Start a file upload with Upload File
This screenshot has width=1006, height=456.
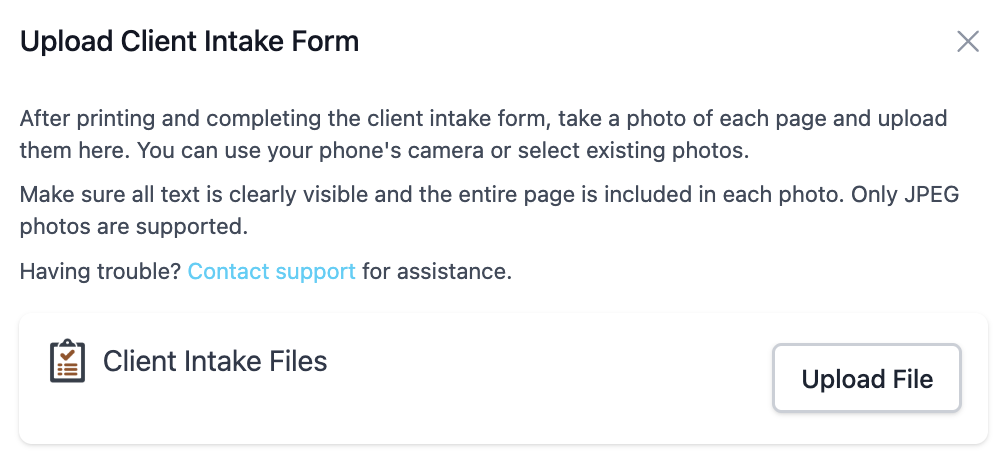(867, 378)
